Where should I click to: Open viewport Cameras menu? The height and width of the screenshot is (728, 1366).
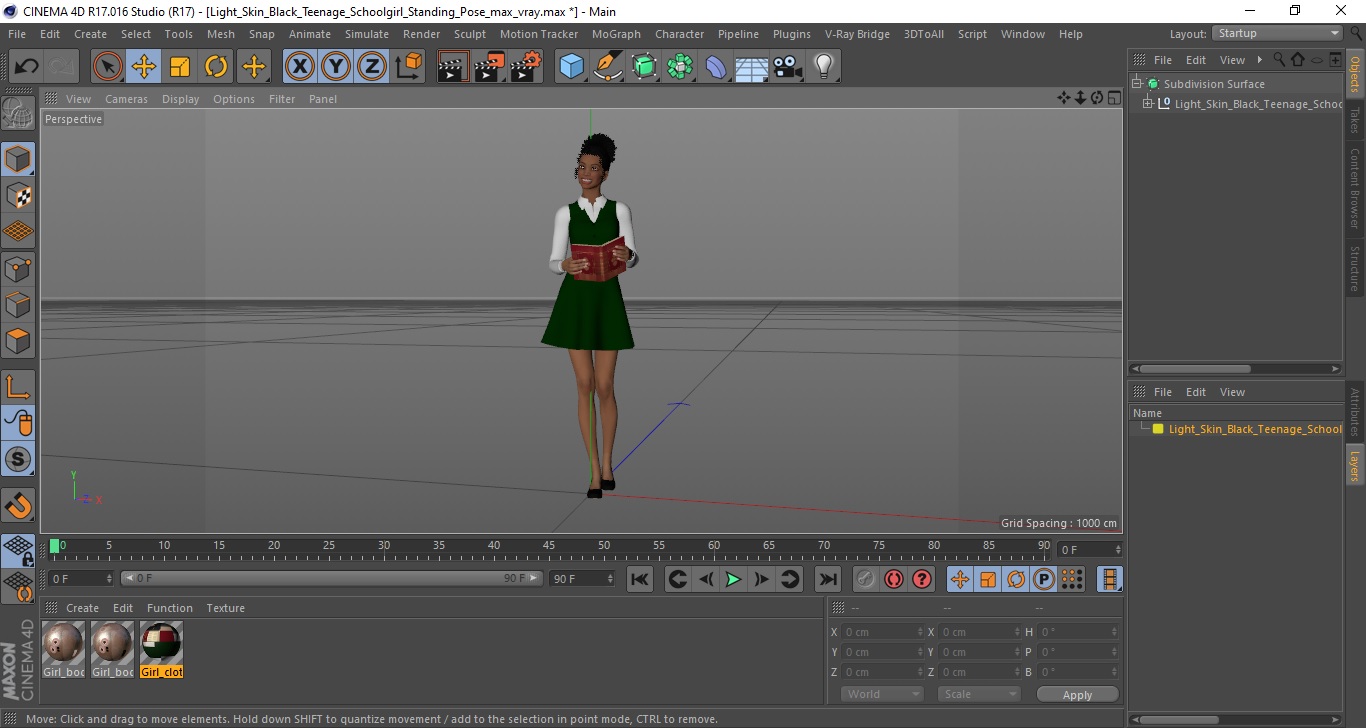[126, 99]
